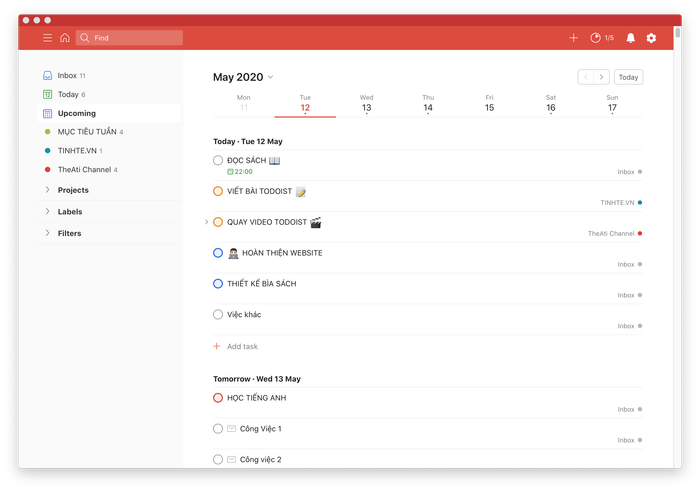The height and width of the screenshot is (491, 700).
Task: Open productivity karma 1/5 icon
Action: (602, 38)
